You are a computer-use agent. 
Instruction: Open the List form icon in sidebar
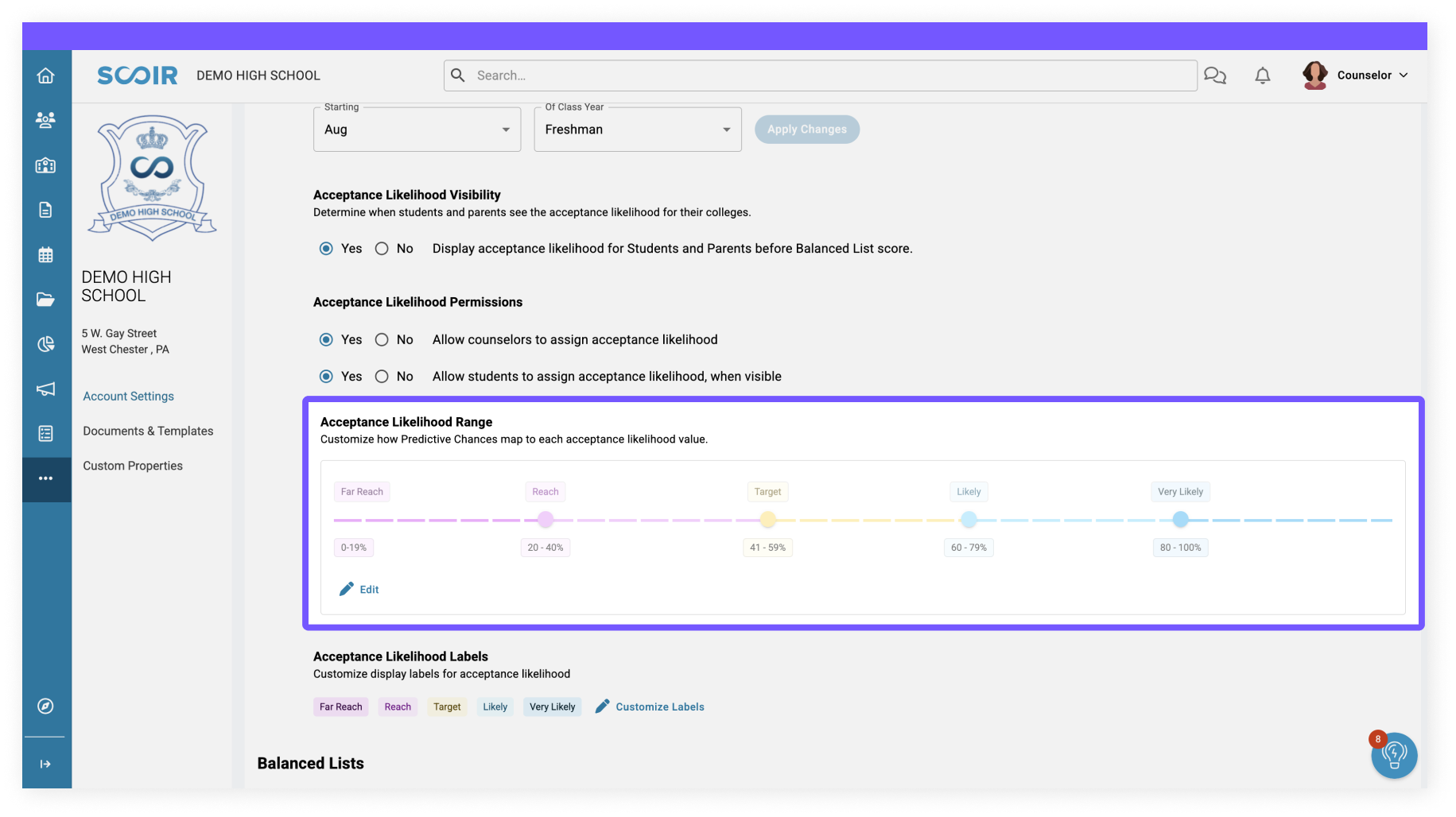pyautogui.click(x=46, y=433)
